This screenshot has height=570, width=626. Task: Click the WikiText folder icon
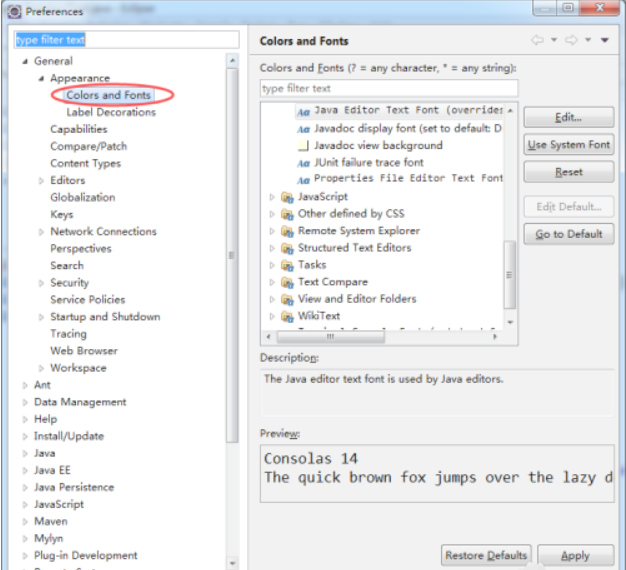pos(288,316)
